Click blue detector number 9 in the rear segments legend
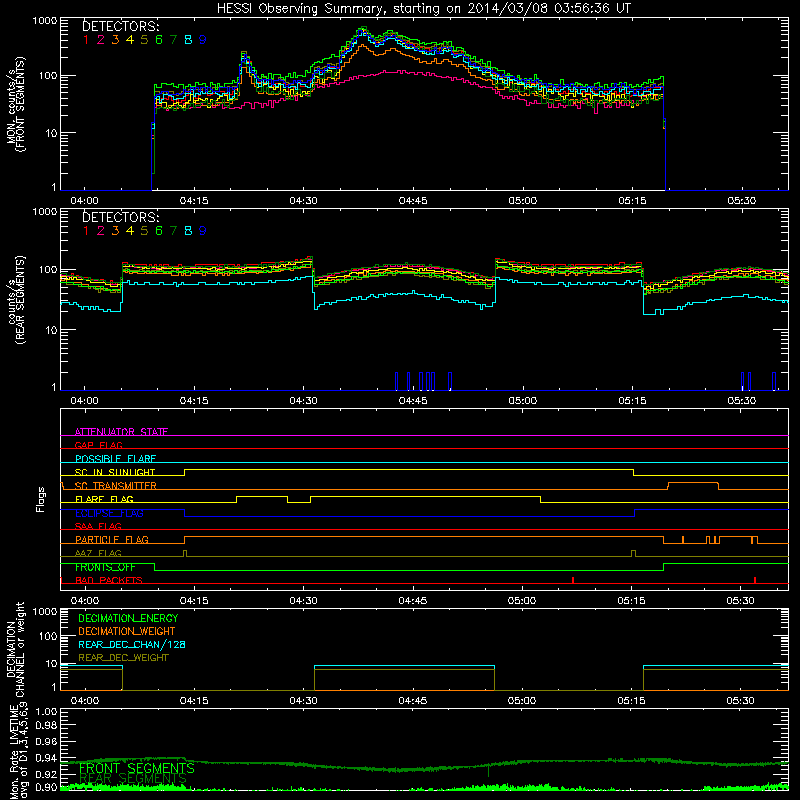This screenshot has height=800, width=800. (203, 231)
